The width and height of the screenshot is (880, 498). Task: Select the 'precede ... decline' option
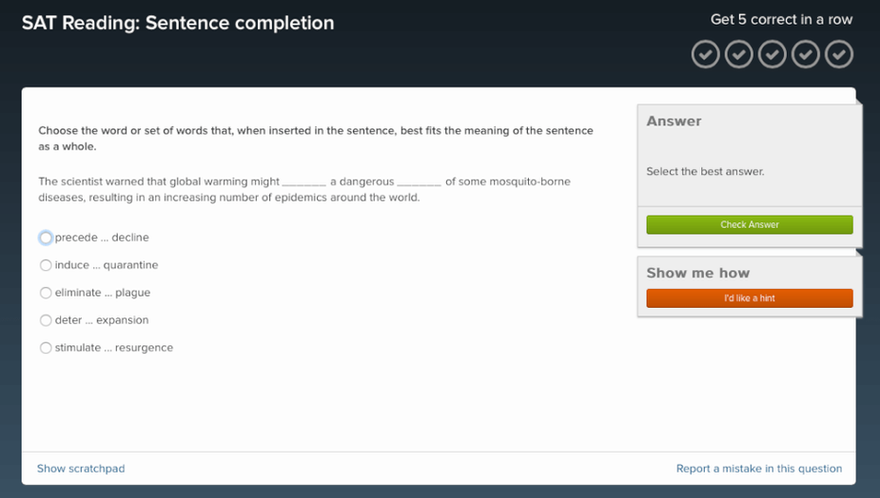pos(46,238)
